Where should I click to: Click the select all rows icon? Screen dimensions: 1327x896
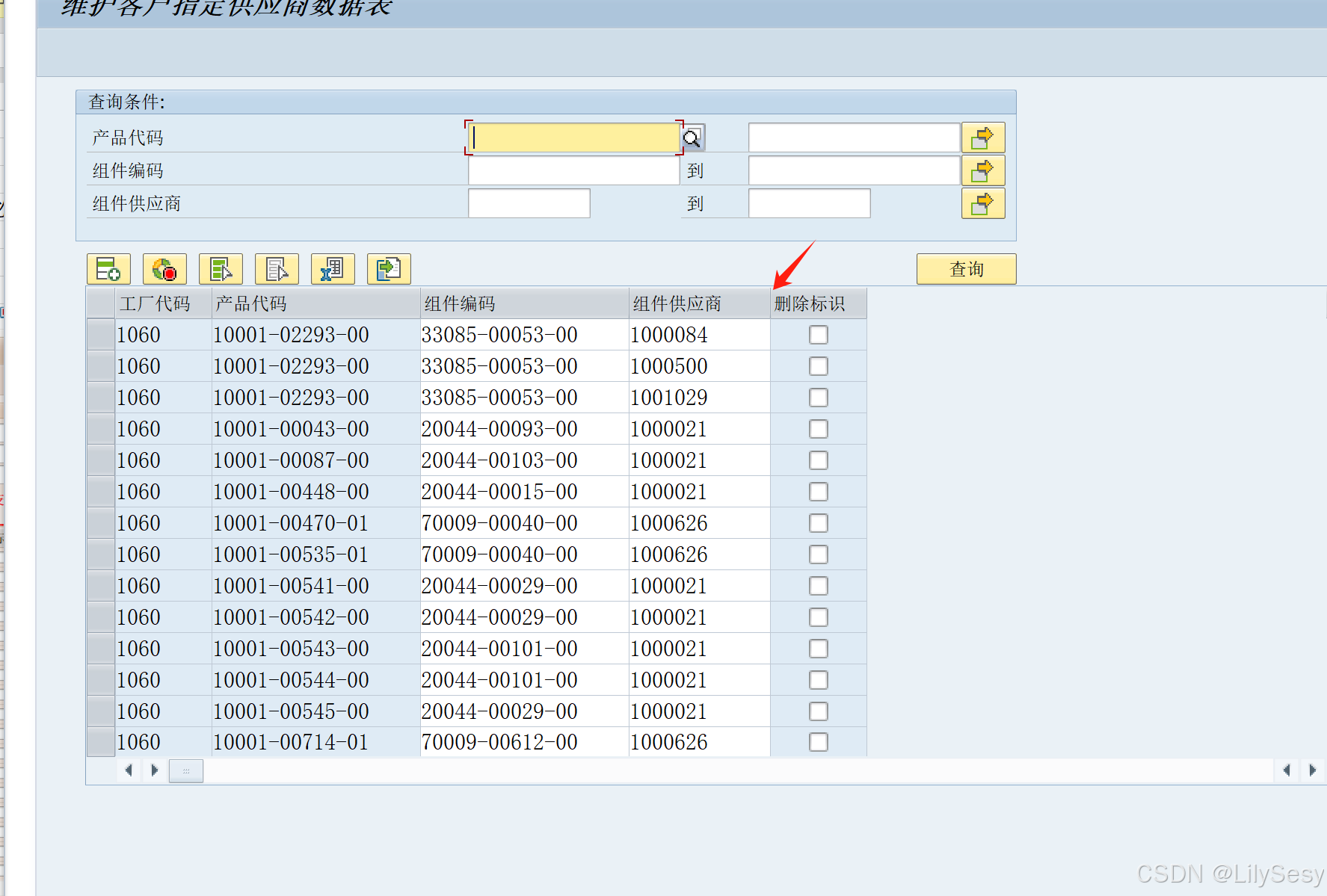(x=221, y=269)
